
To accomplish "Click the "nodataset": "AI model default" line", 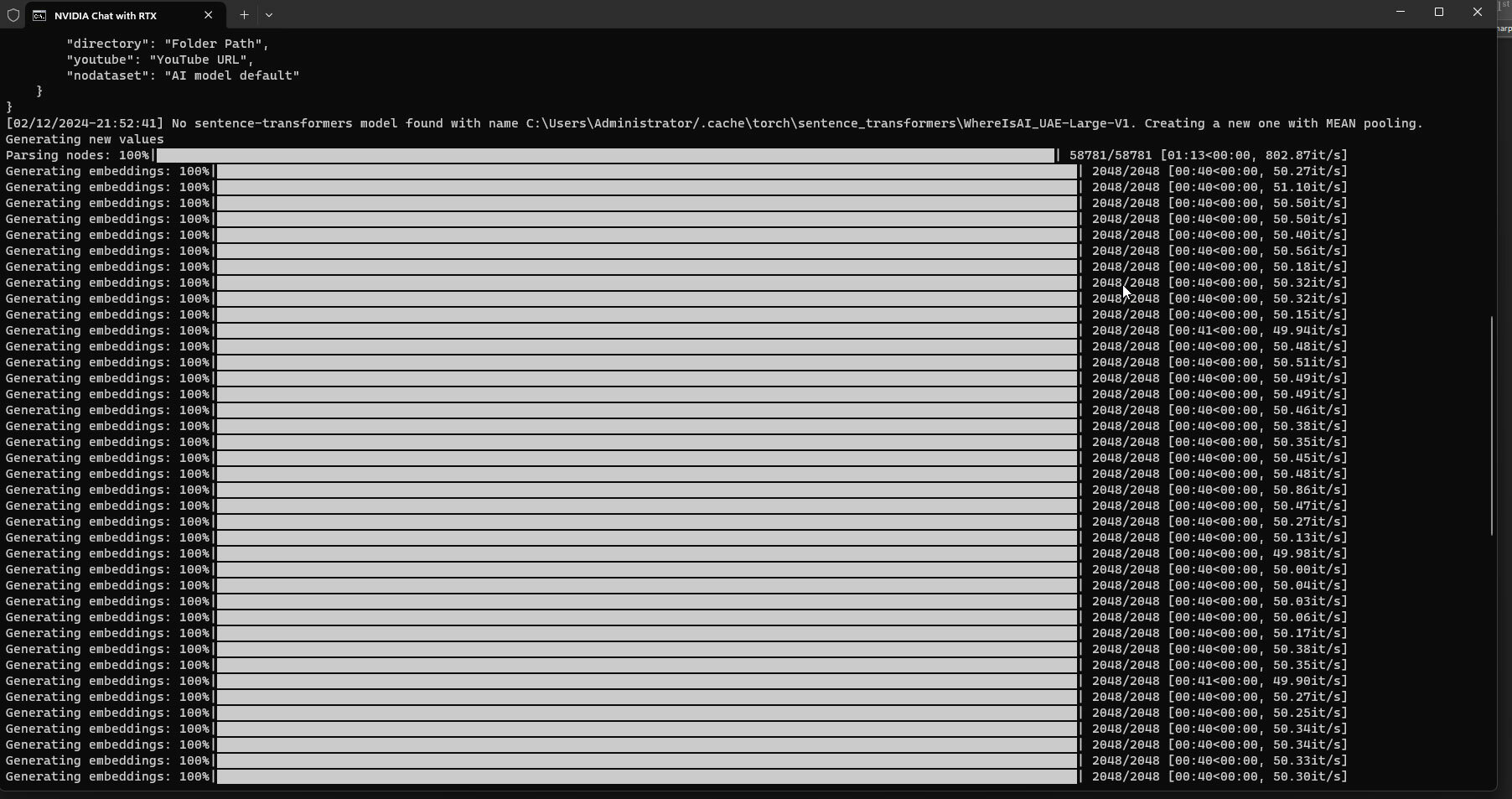I will pos(183,75).
